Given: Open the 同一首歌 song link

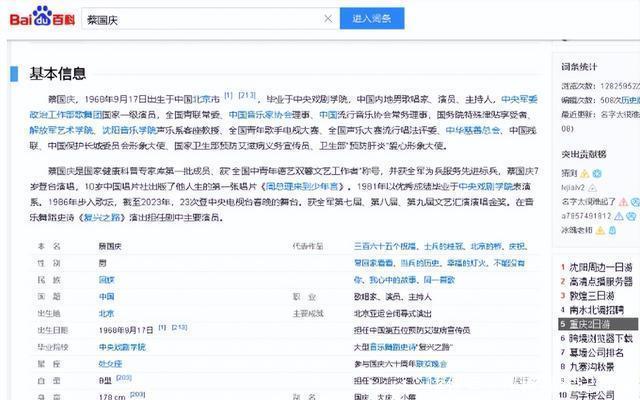Looking at the screenshot, I should coord(439,280).
